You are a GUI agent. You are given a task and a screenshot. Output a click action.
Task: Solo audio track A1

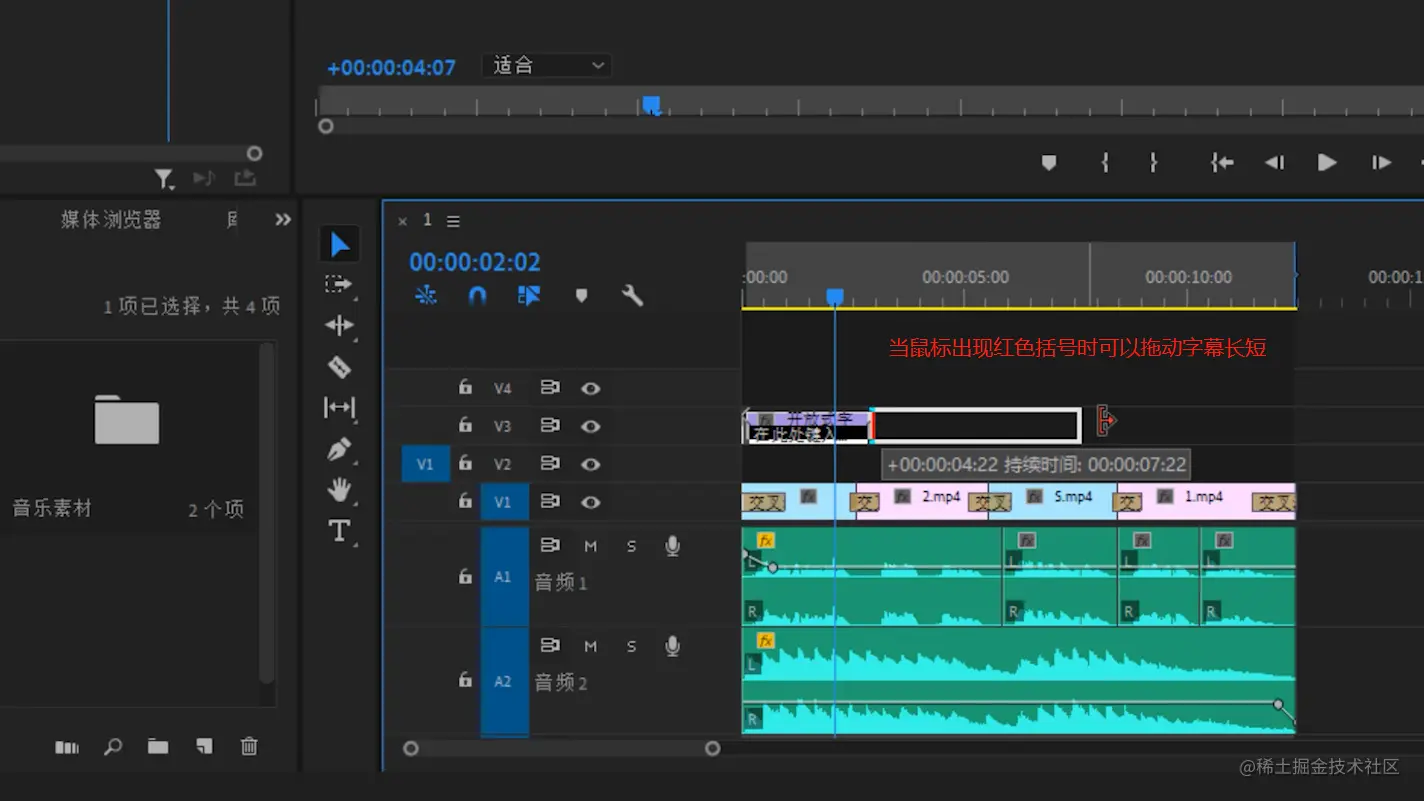[x=631, y=546]
